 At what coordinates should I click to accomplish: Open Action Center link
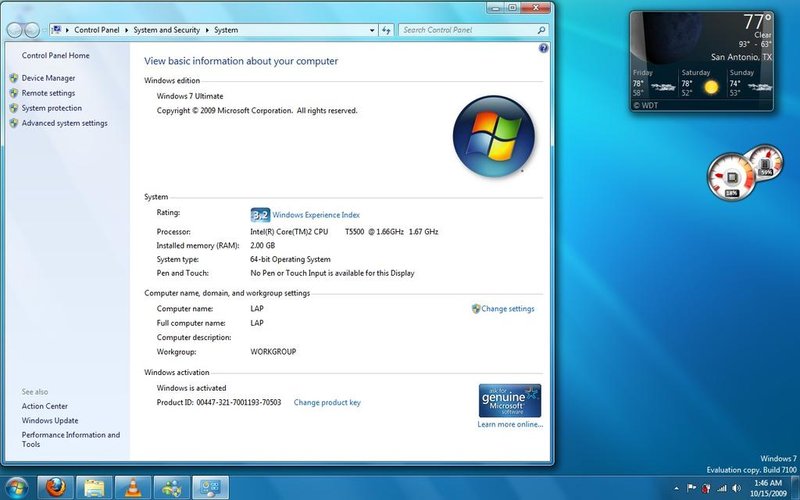[45, 406]
